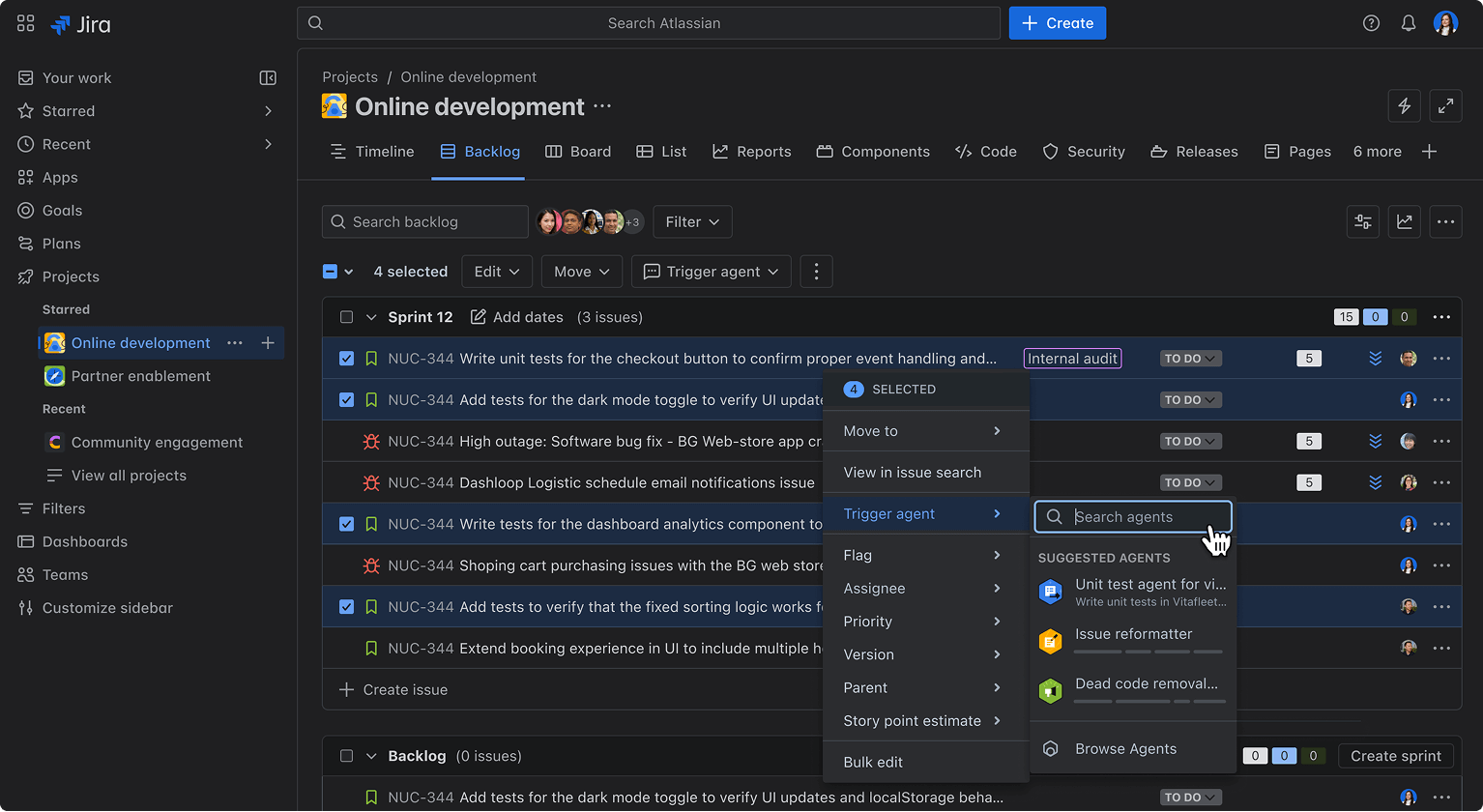Click Create issue in Sprint 12
The height and width of the screenshot is (812, 1483).
point(393,690)
